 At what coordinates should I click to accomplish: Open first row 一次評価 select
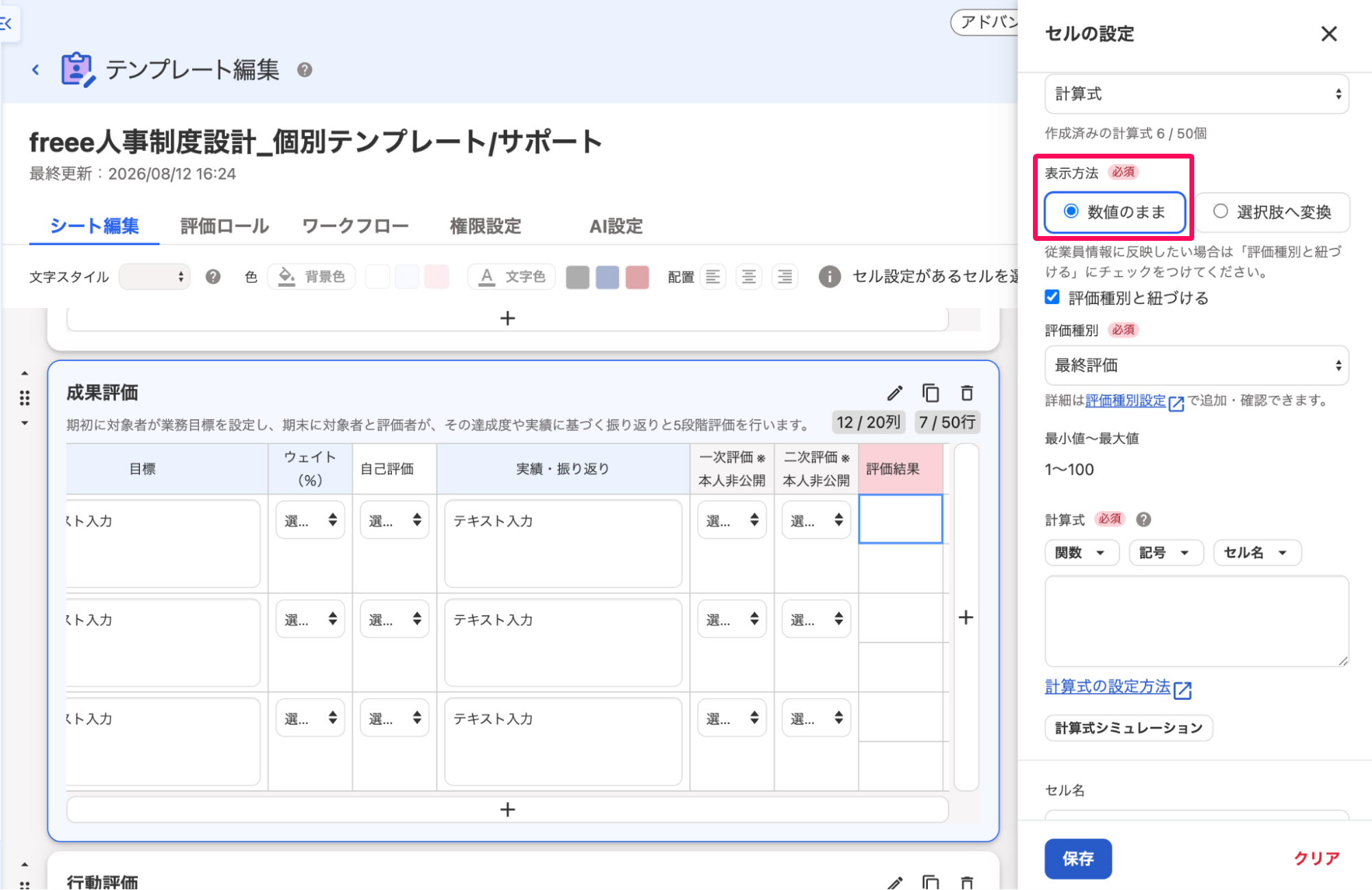(x=732, y=520)
